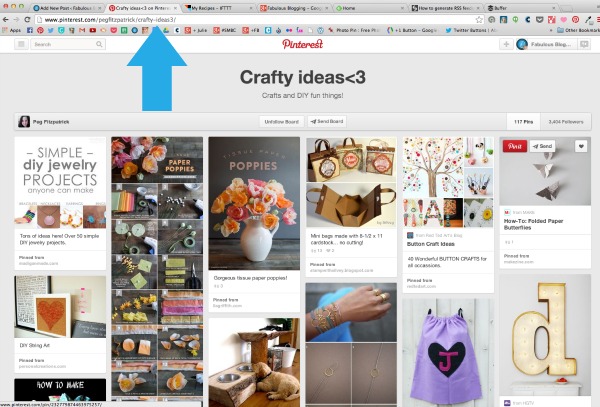The width and height of the screenshot is (600, 407).
Task: Click the Send Board button
Action: (x=327, y=121)
